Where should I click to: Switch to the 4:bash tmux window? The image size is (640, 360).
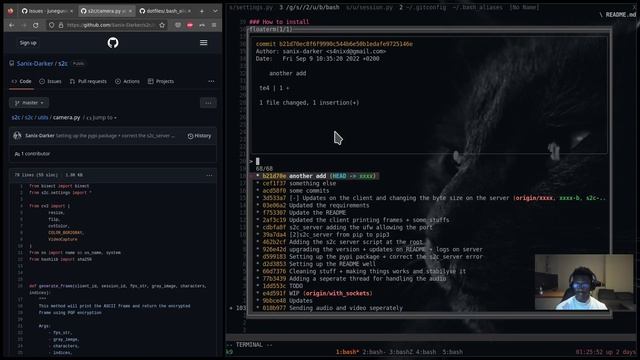(425, 352)
